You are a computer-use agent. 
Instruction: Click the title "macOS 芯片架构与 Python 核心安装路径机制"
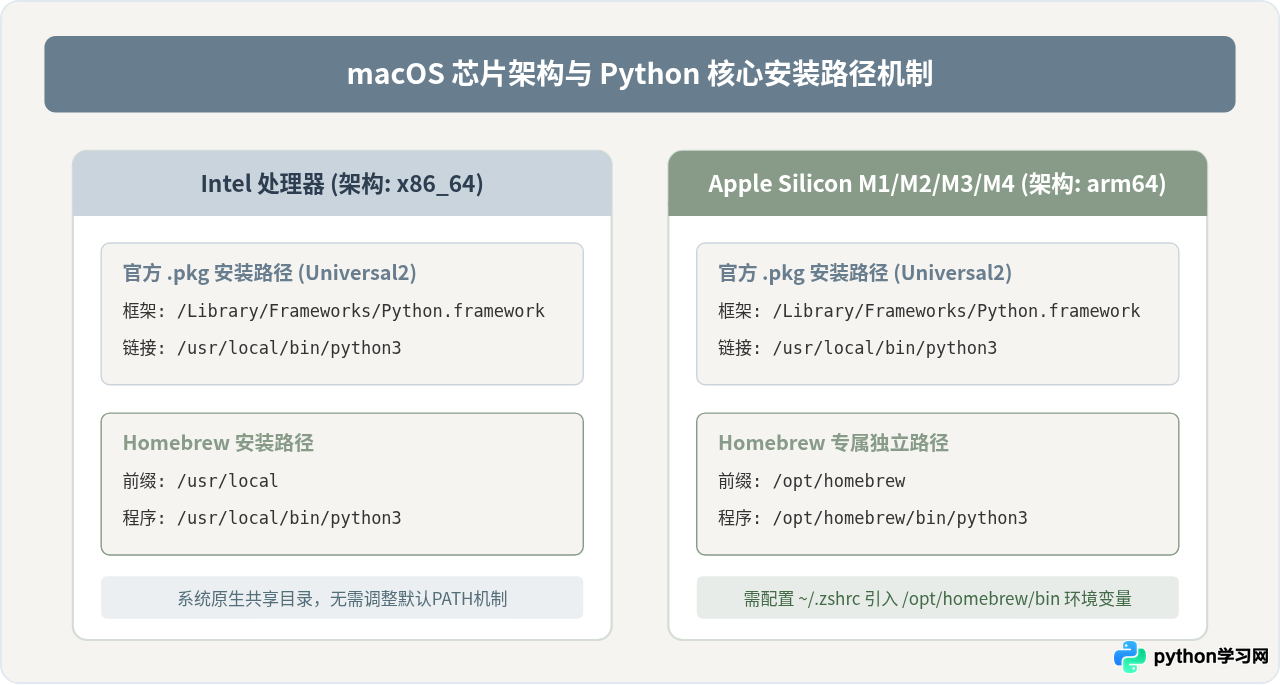(640, 75)
